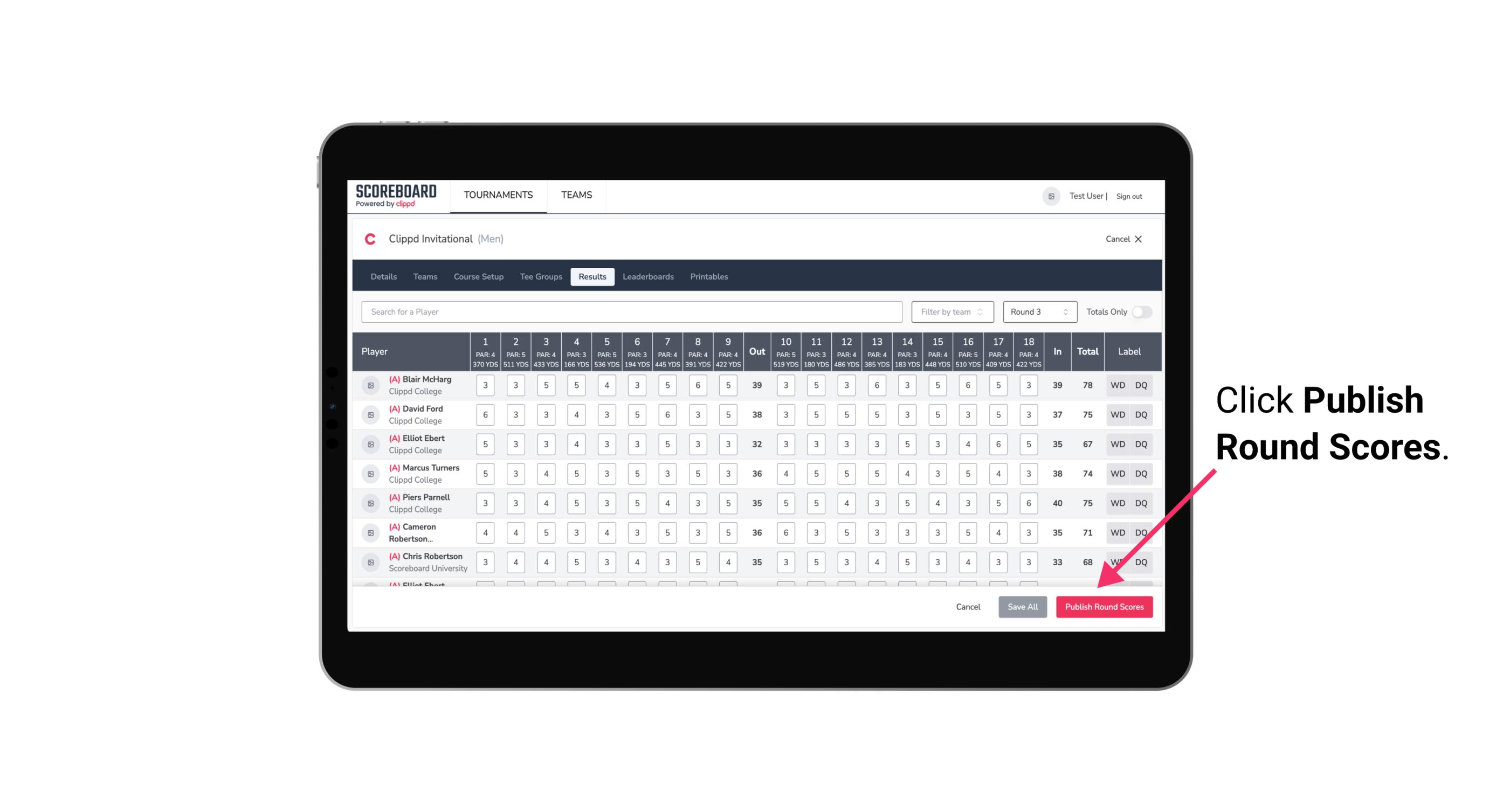Expand player search results dropdown
This screenshot has height=812, width=1510.
tap(632, 311)
